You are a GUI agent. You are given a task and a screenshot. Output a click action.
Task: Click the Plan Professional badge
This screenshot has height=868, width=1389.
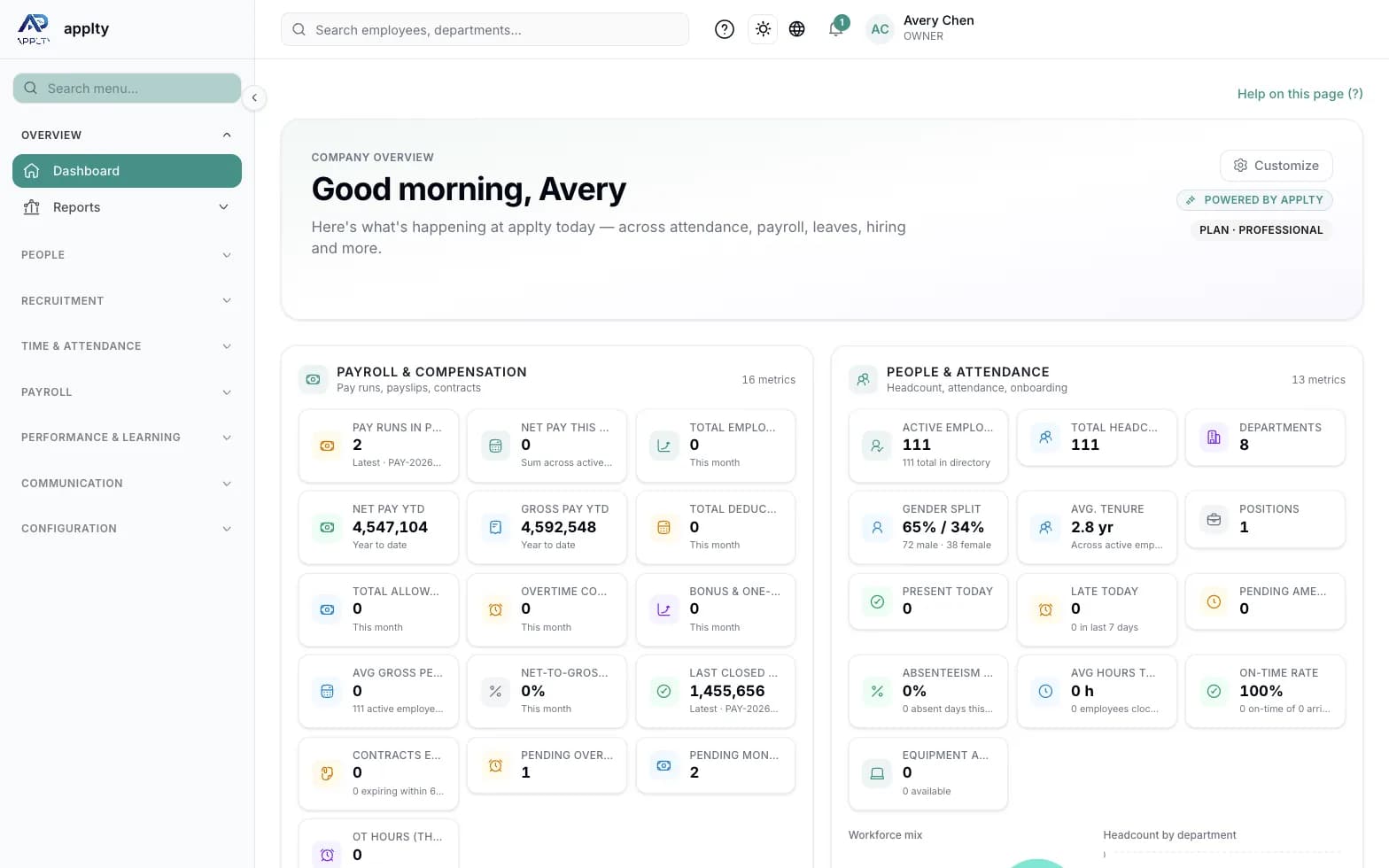(x=1261, y=230)
